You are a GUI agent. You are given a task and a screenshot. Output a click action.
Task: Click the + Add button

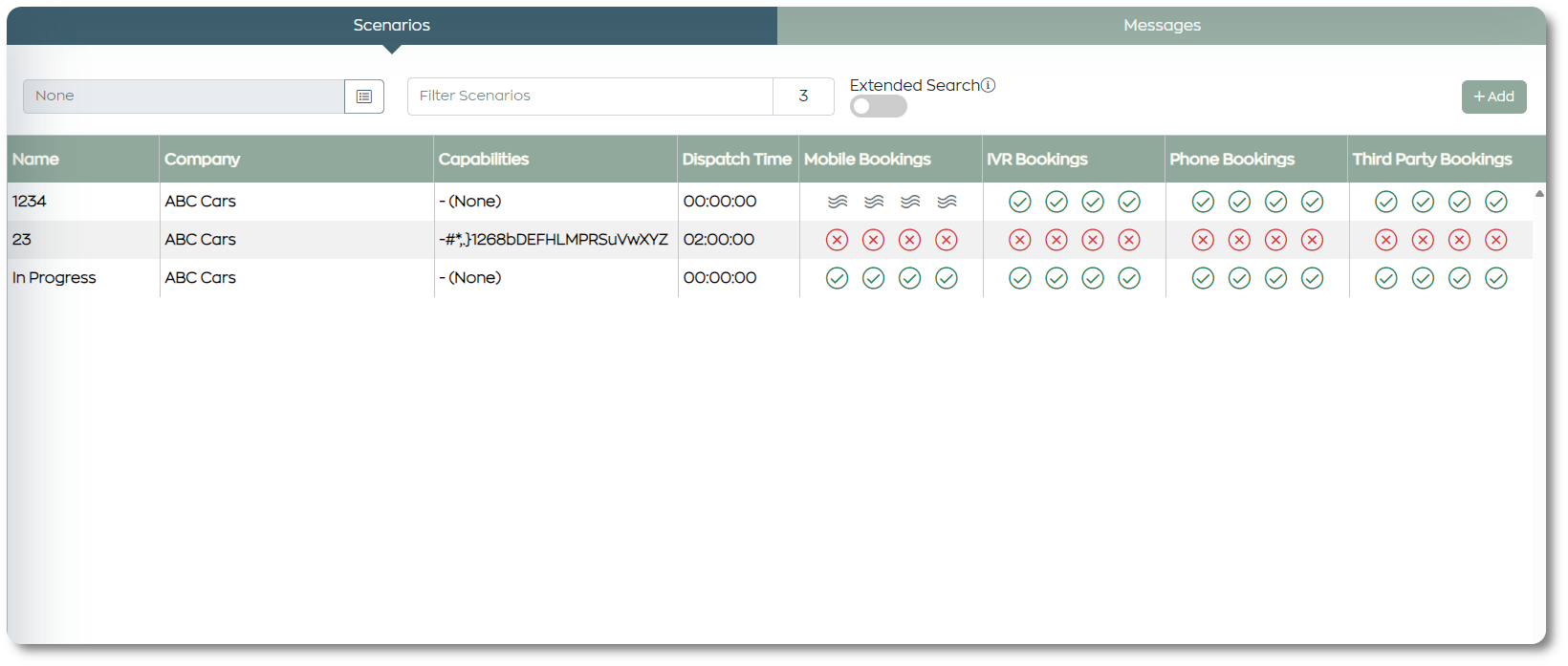pyautogui.click(x=1494, y=97)
